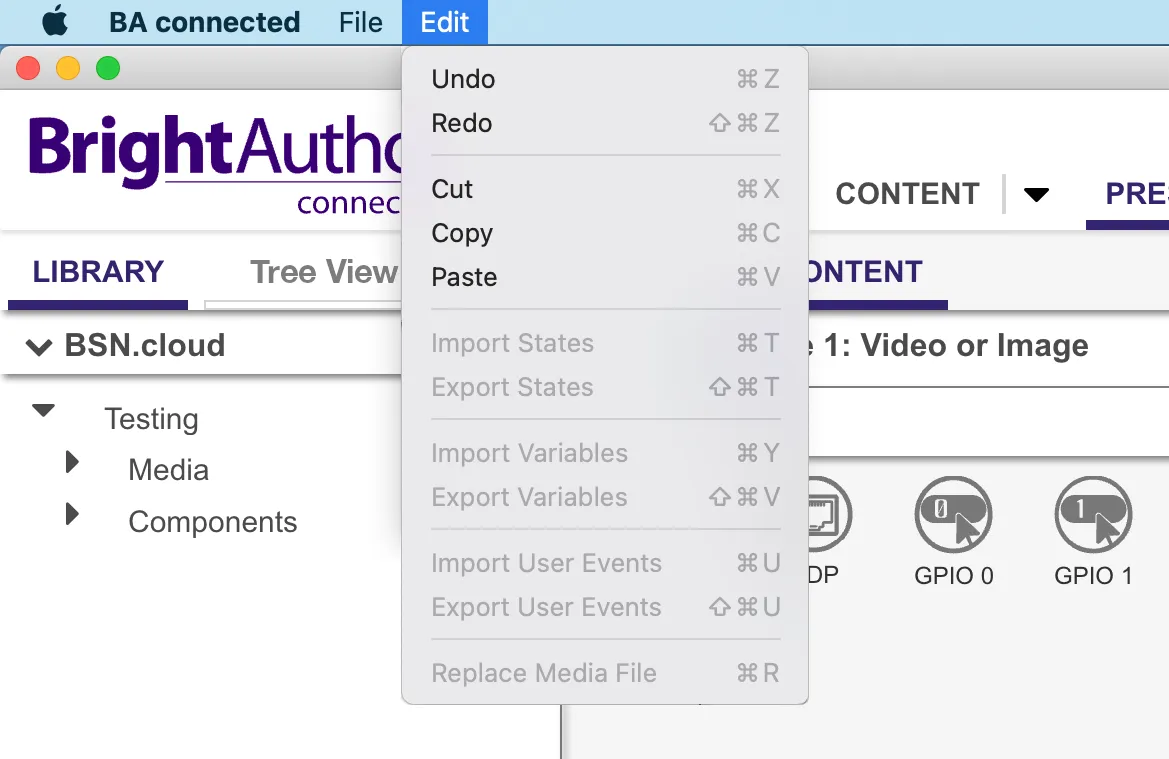Open the BA connected app menu
The height and width of the screenshot is (759, 1169).
[204, 22]
